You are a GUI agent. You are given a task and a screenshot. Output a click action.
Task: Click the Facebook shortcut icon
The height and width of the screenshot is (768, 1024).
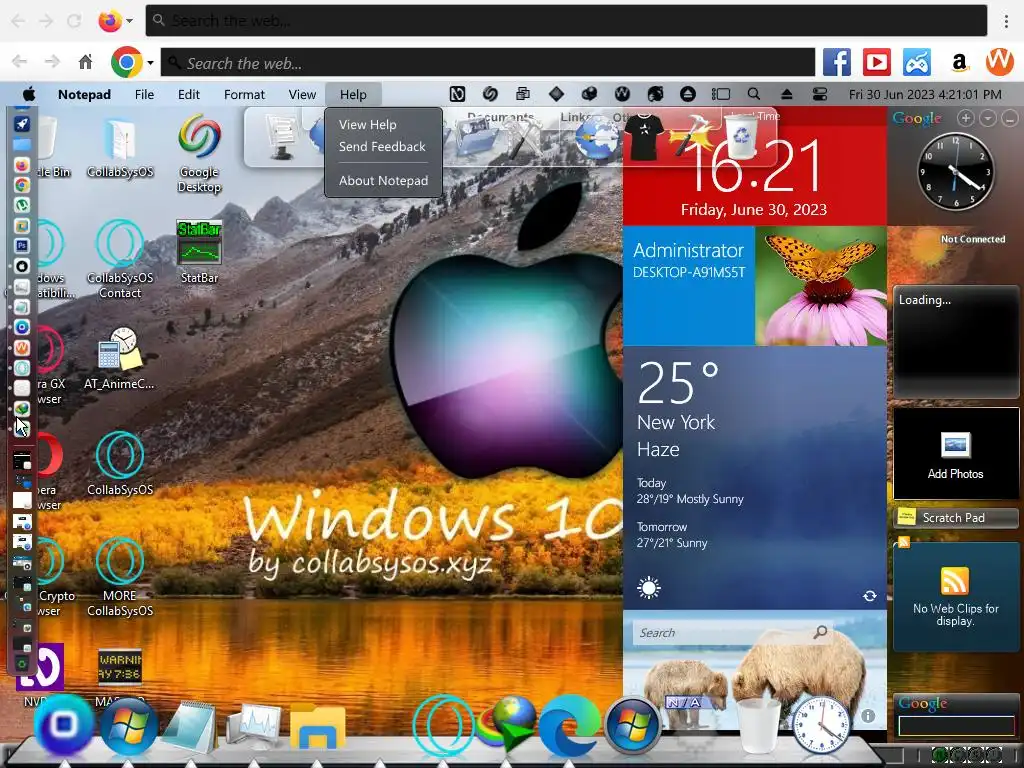click(x=837, y=63)
